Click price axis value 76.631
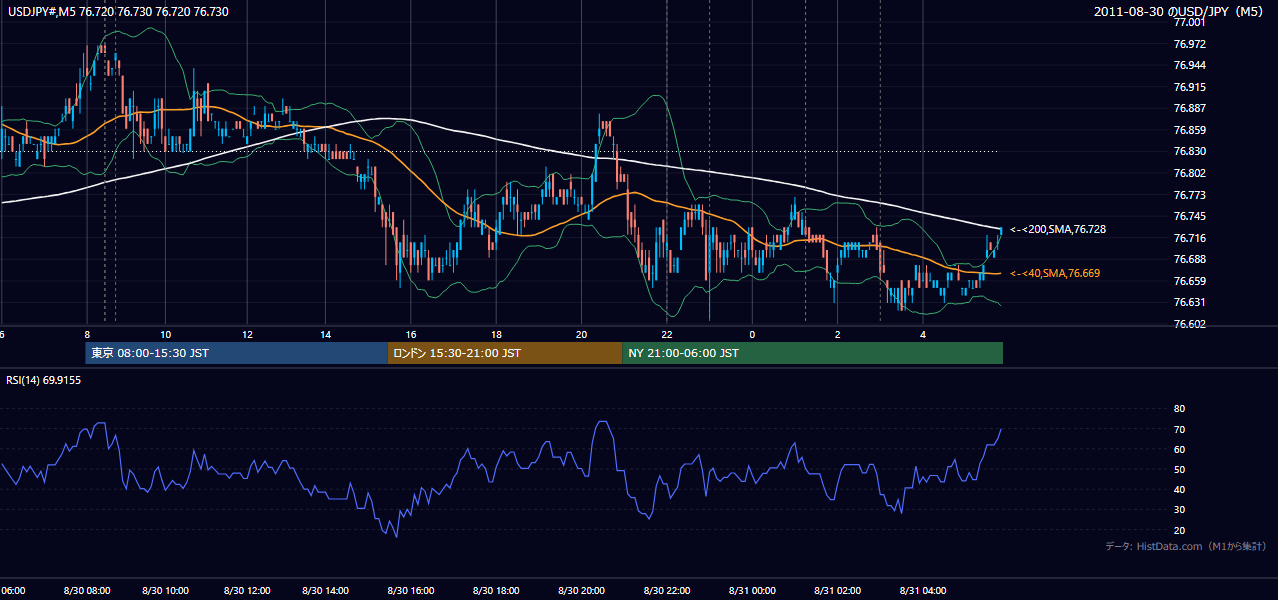The height and width of the screenshot is (600, 1278). [1190, 302]
